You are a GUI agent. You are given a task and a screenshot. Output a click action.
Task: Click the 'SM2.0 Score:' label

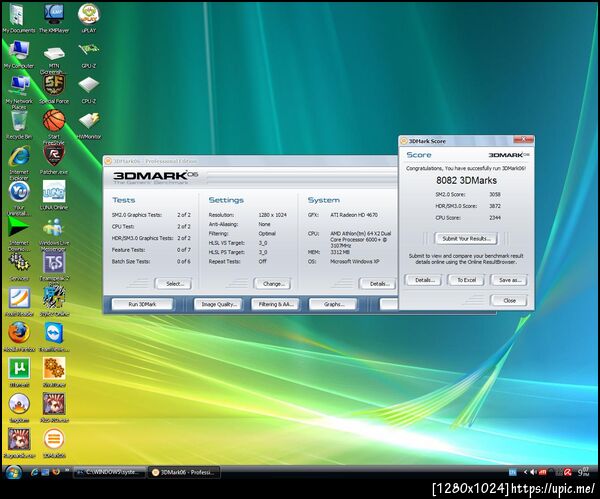click(450, 194)
